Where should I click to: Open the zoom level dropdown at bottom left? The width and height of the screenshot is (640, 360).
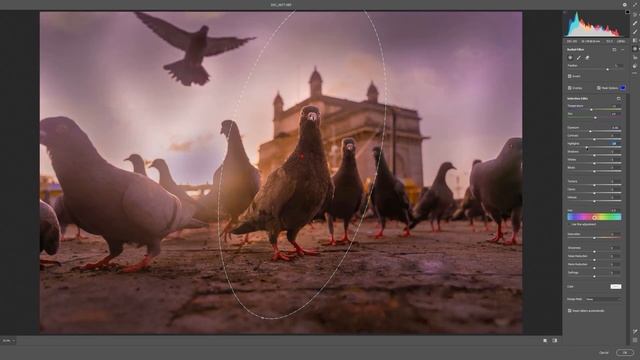pyautogui.click(x=8, y=340)
